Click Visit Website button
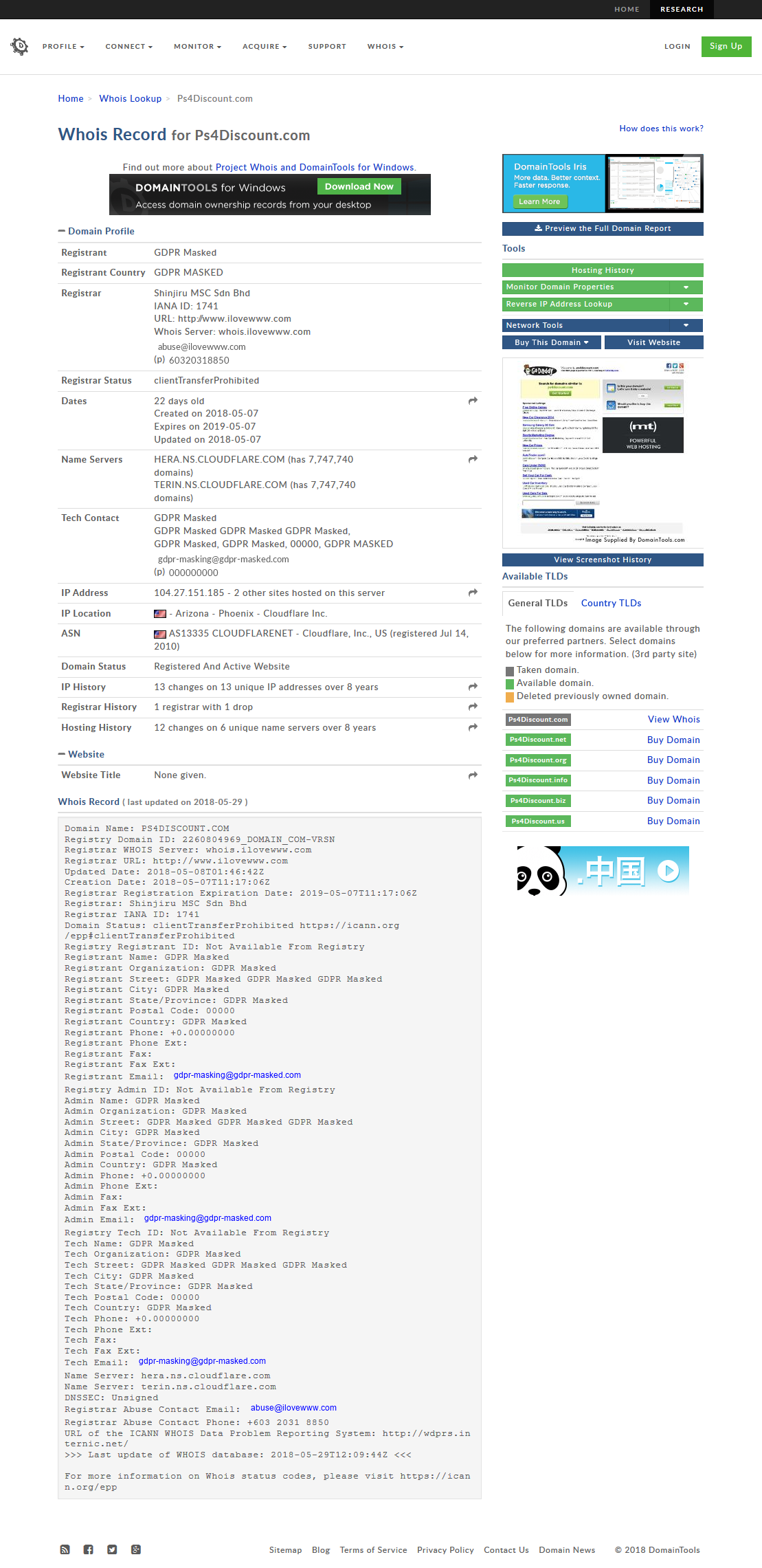Viewport: 762px width, 1568px height. [653, 342]
